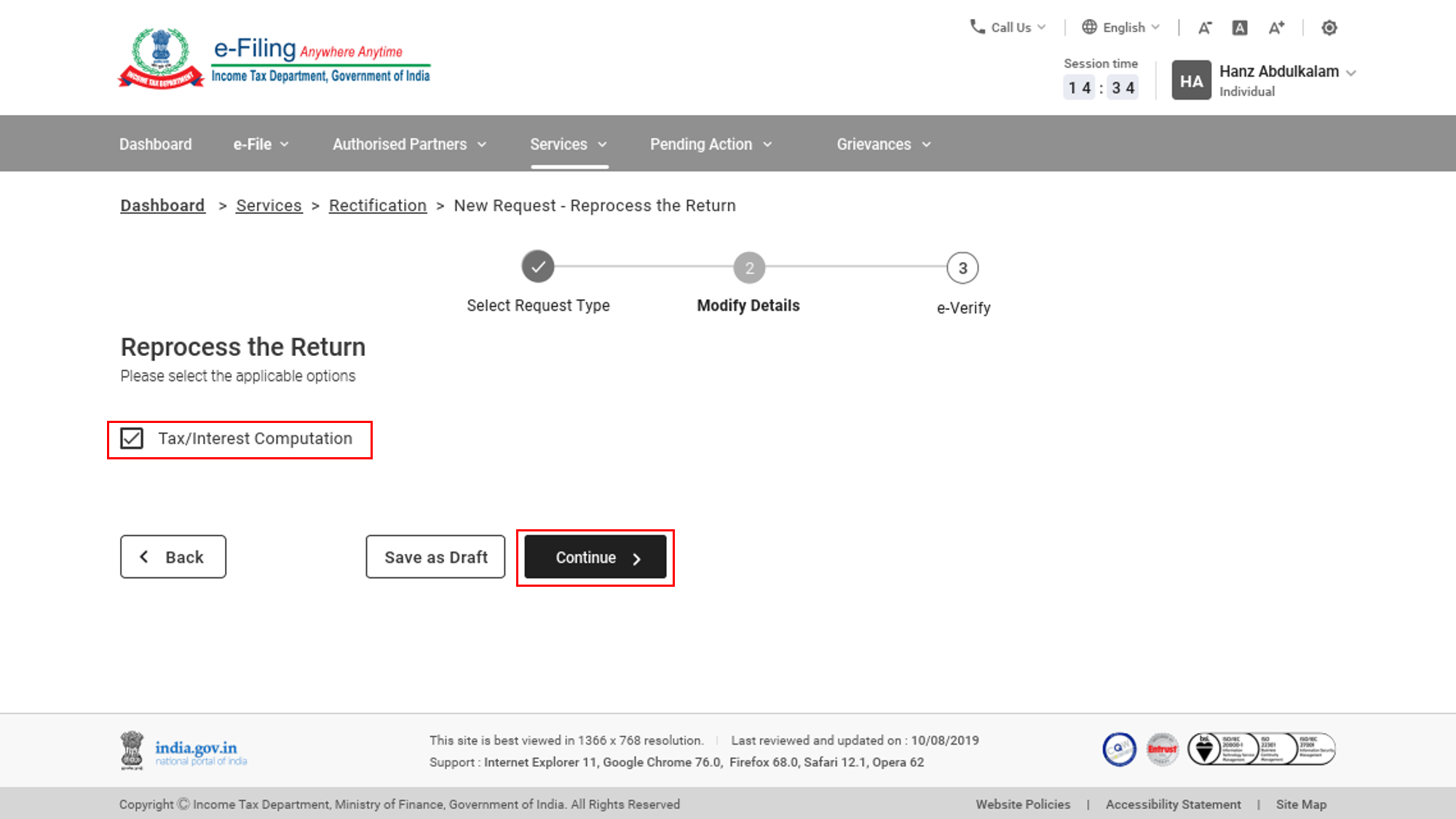This screenshot has width=1456, height=819.
Task: Click the e-Filing logo icon
Action: click(160, 56)
